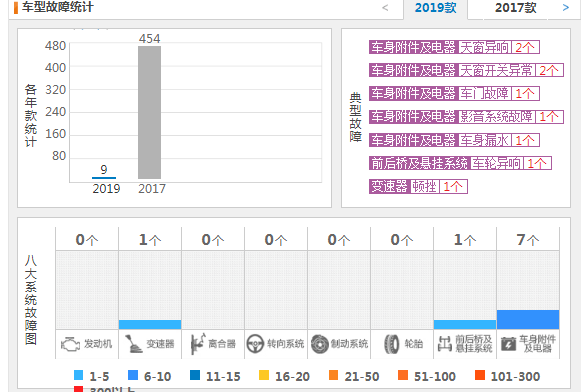Viewport: 583px width, 392px height.
Task: Click the 转向系统 steering wheel icon
Action: click(x=255, y=344)
